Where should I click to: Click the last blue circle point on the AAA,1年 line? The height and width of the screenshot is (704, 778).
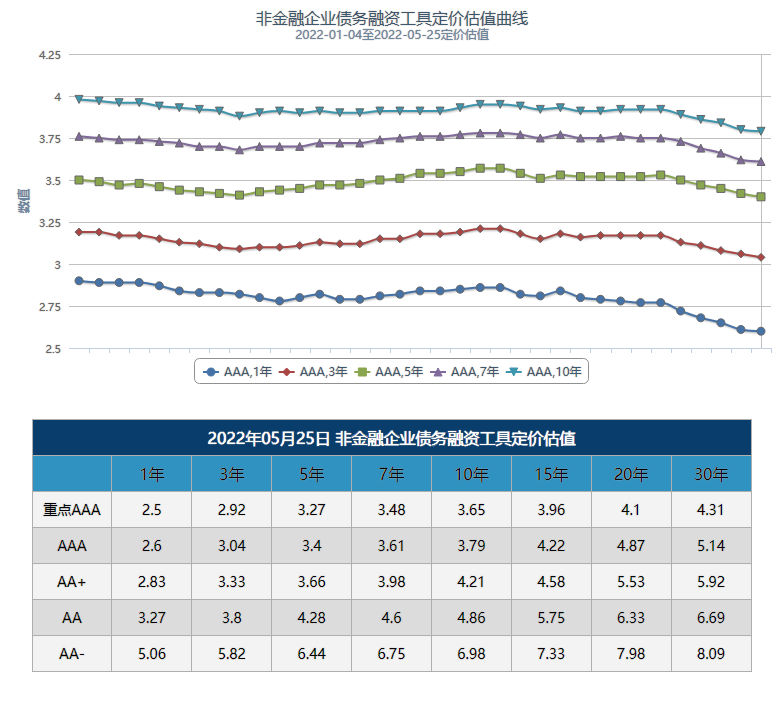pos(761,331)
